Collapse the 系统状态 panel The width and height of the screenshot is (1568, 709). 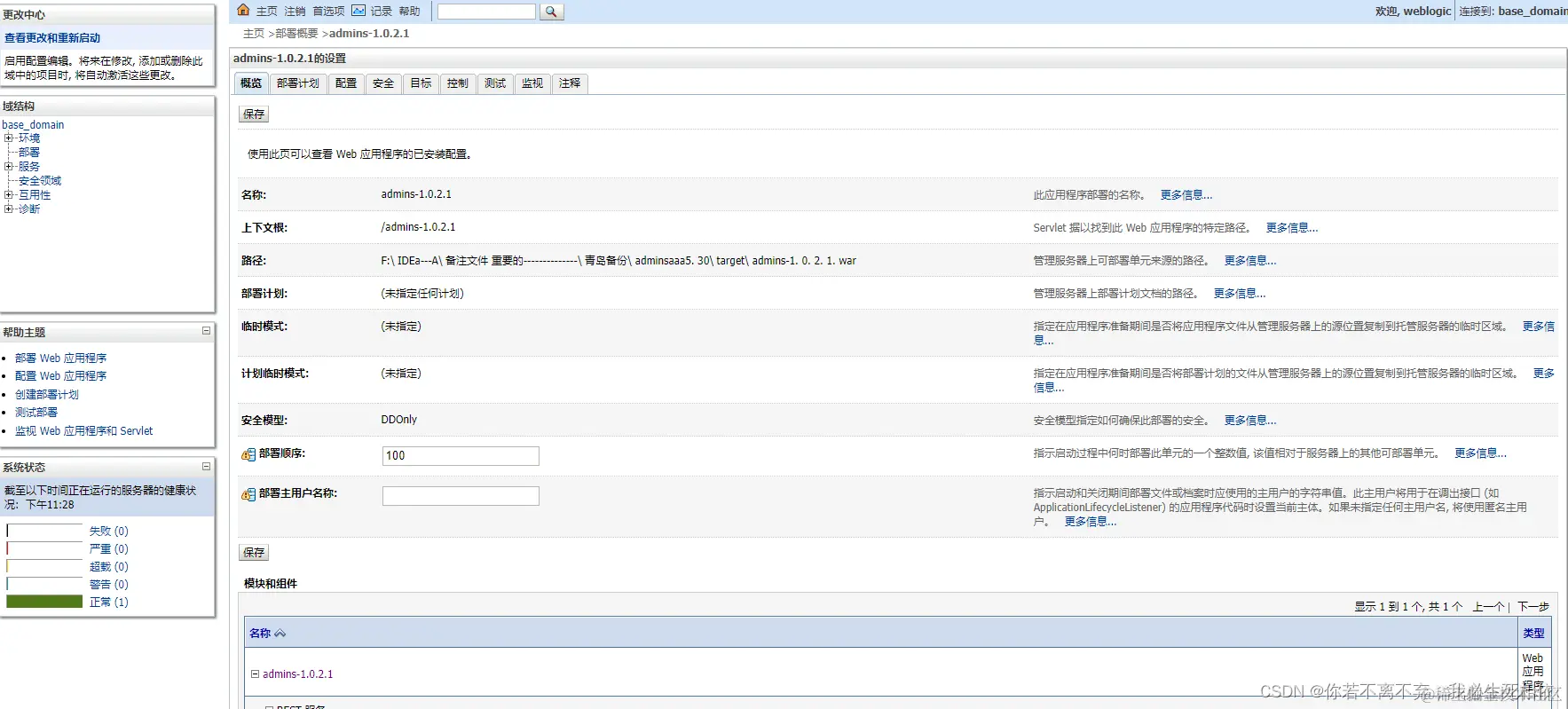[x=206, y=466]
